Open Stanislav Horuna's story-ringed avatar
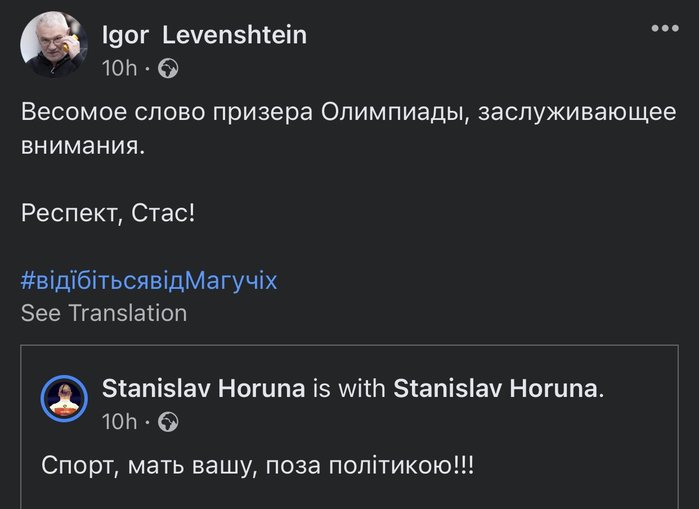This screenshot has width=699, height=509. pos(64,398)
